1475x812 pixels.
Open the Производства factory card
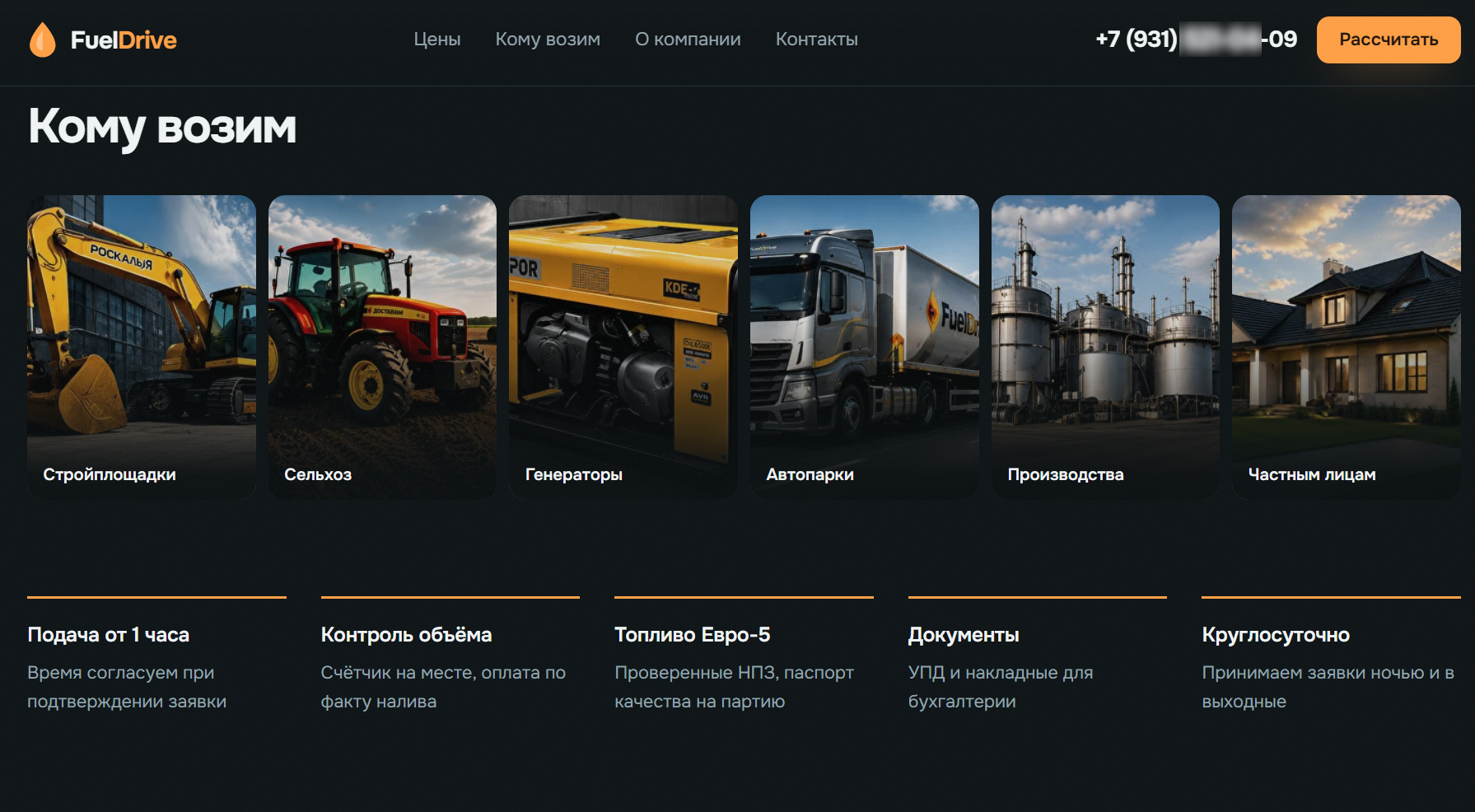[x=1105, y=347]
